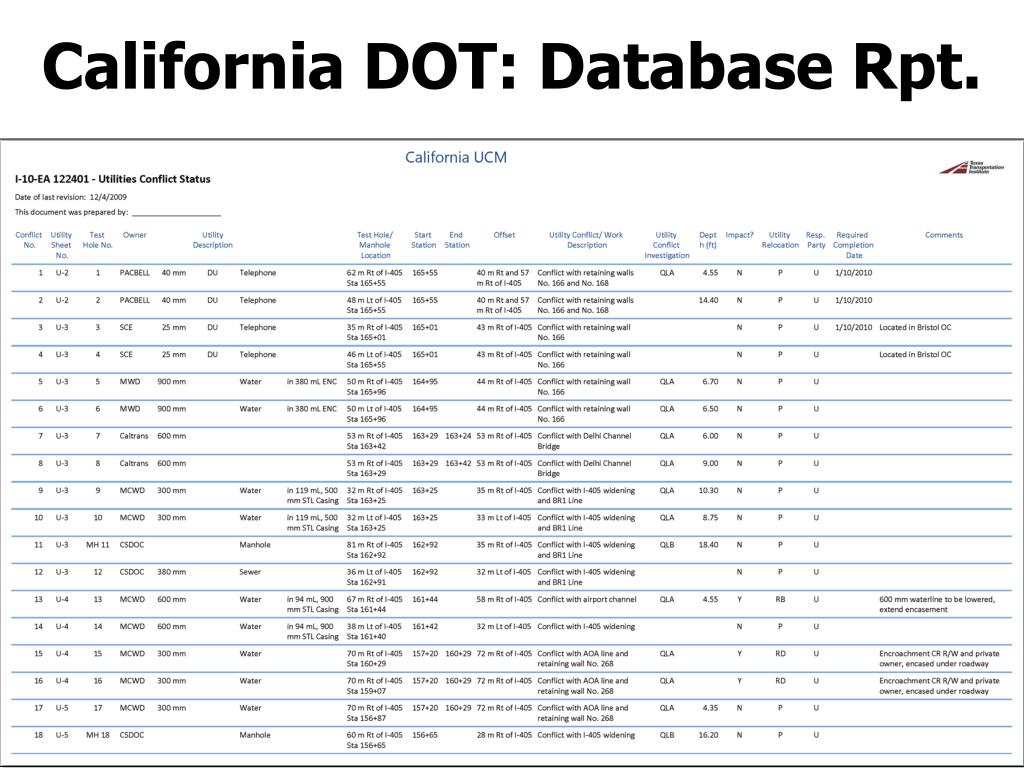
Task: Select the offset "28 m Rt of I-405"
Action: (x=504, y=735)
